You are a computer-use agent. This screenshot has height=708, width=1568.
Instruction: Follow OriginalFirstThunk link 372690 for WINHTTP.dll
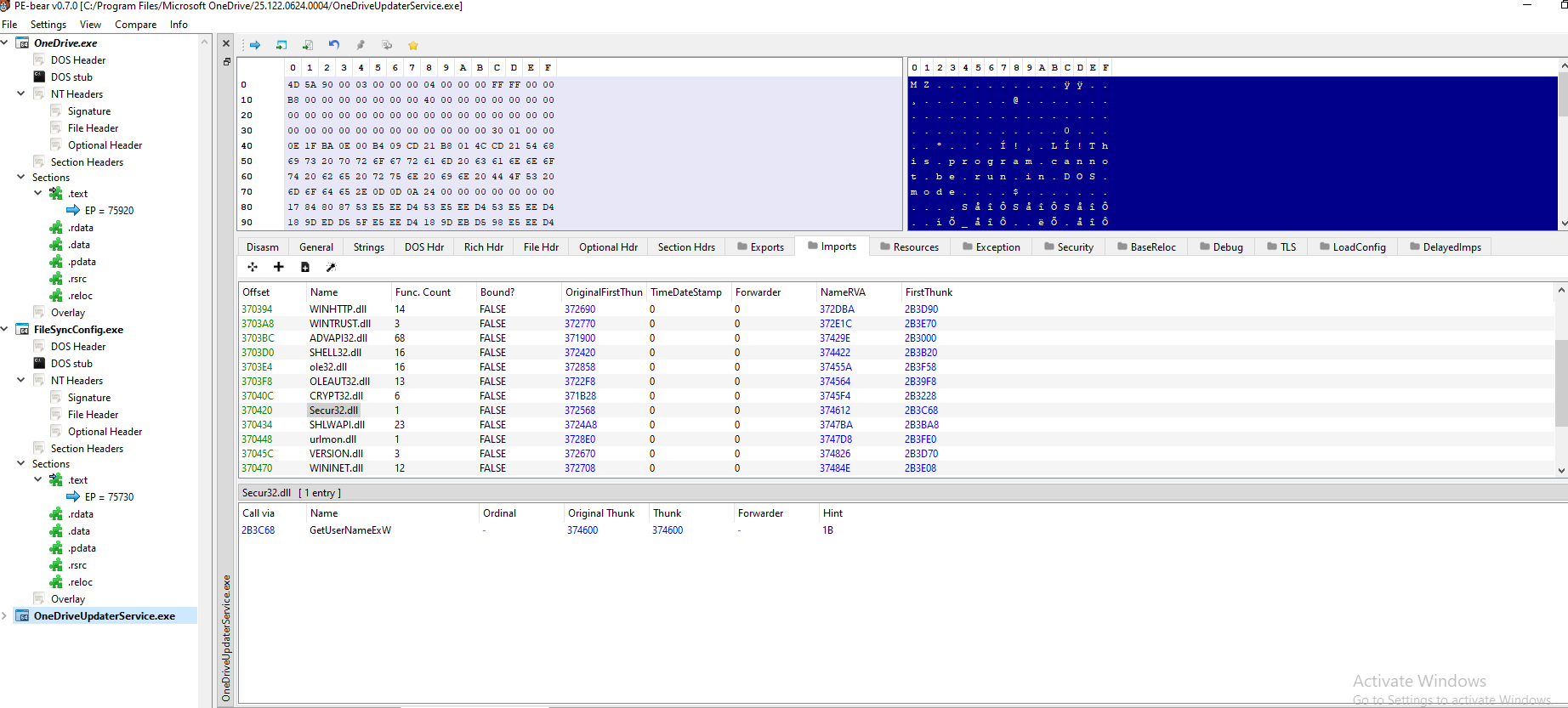click(580, 309)
